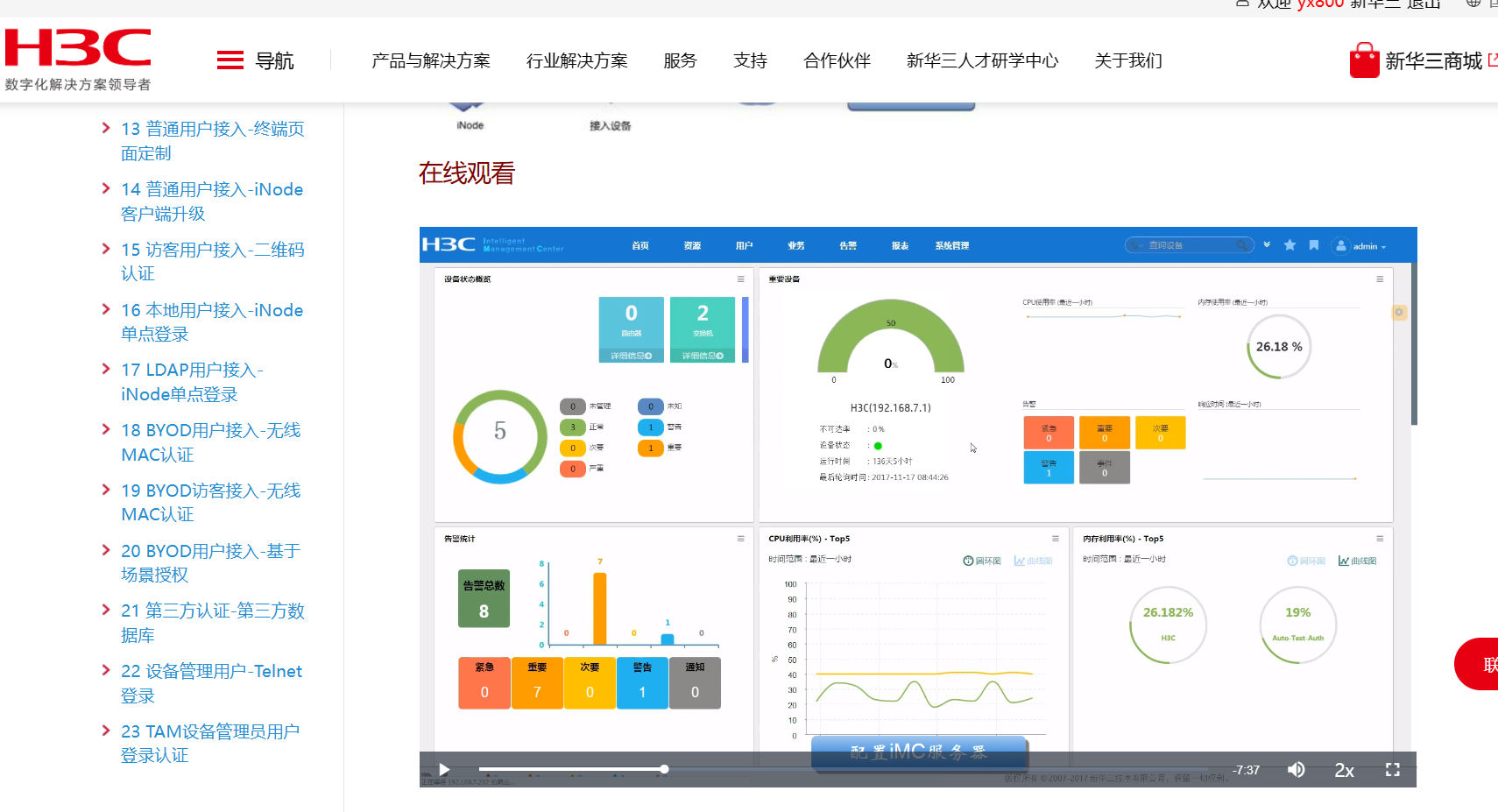Click the red contact button at right edge
1498x812 pixels.
point(1477,664)
